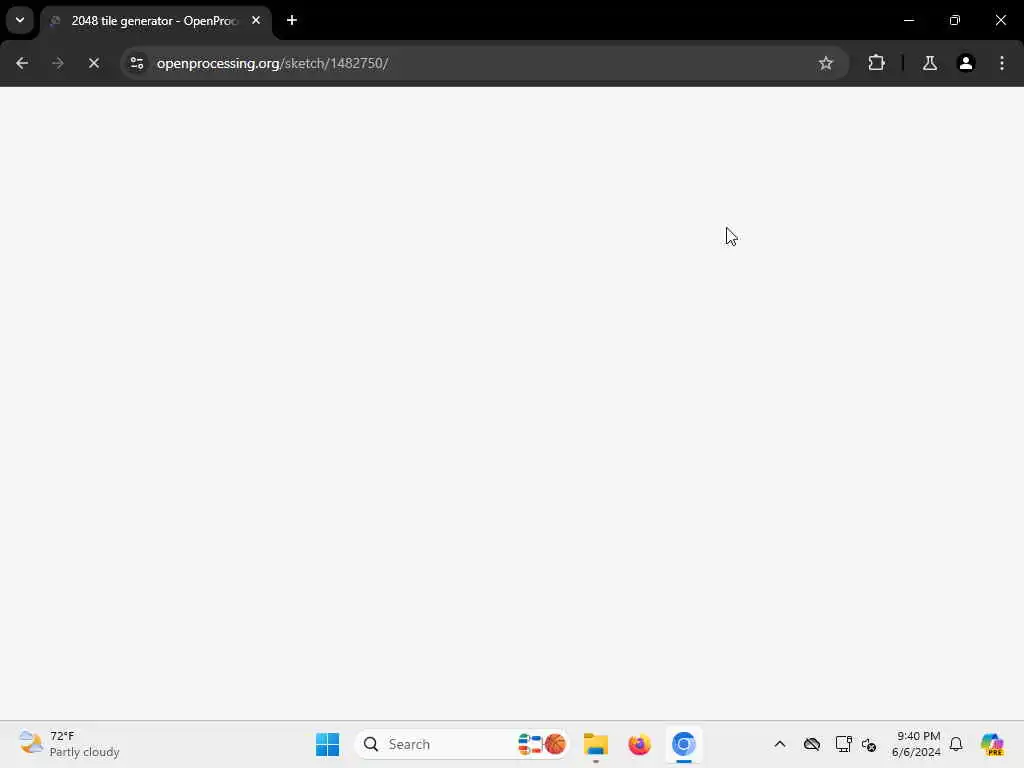Screen dimensions: 1024x768
Task: Open a new tab
Action: coord(292,20)
